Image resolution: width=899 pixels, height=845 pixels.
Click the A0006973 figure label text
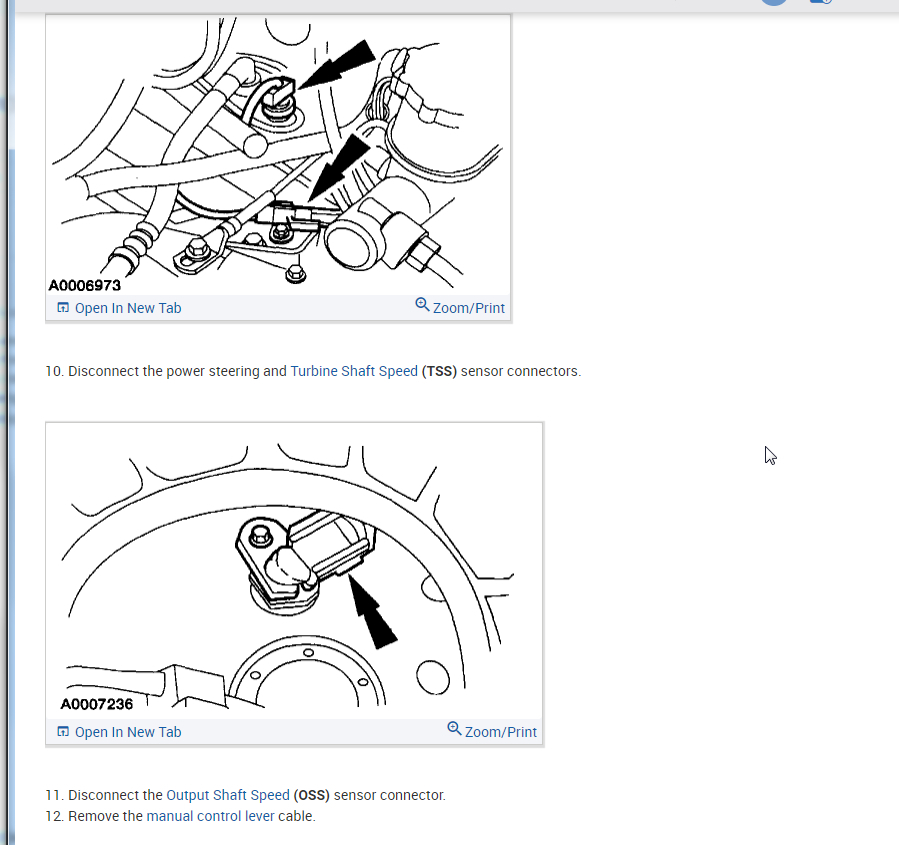coord(85,285)
